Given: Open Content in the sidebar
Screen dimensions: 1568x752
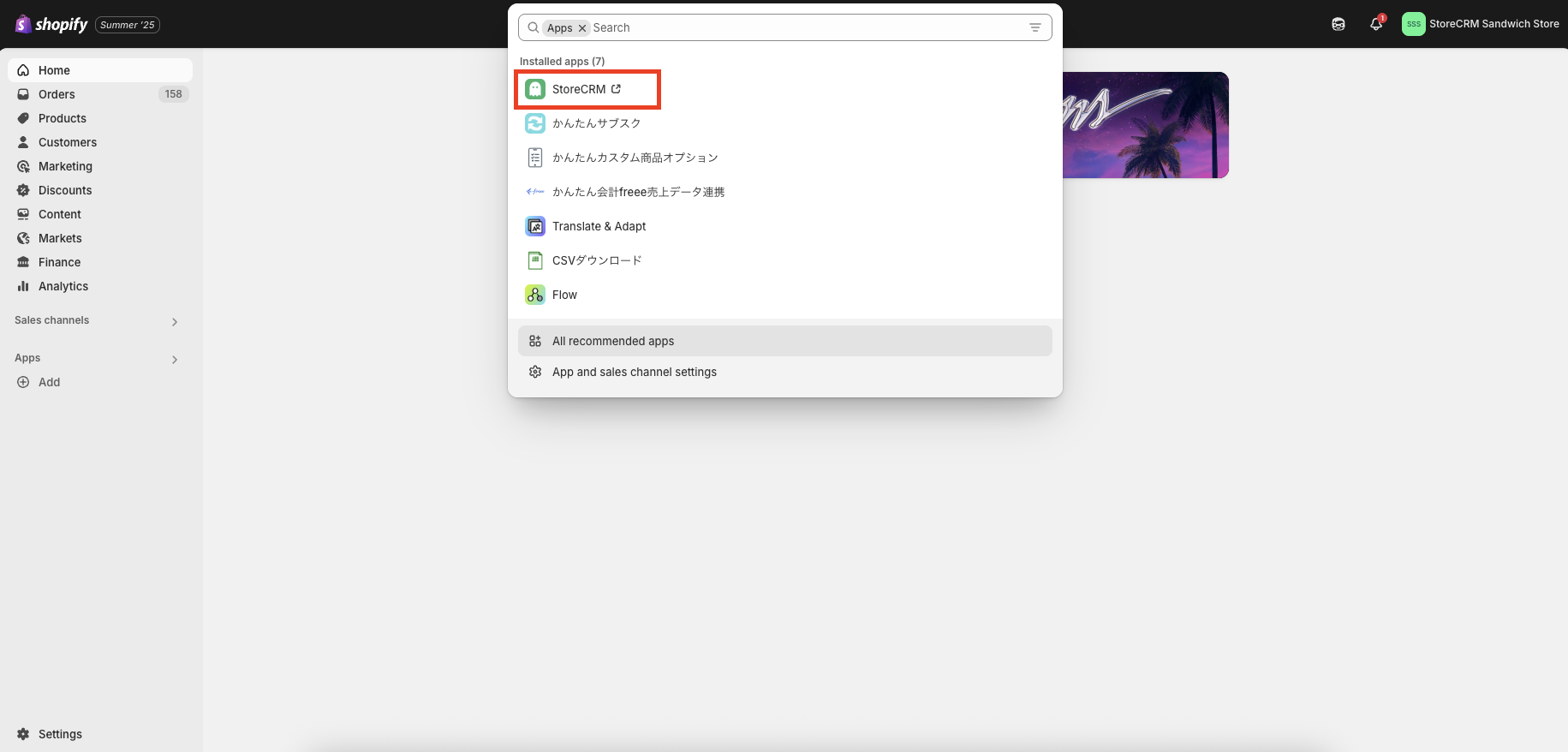Looking at the screenshot, I should coord(100,214).
